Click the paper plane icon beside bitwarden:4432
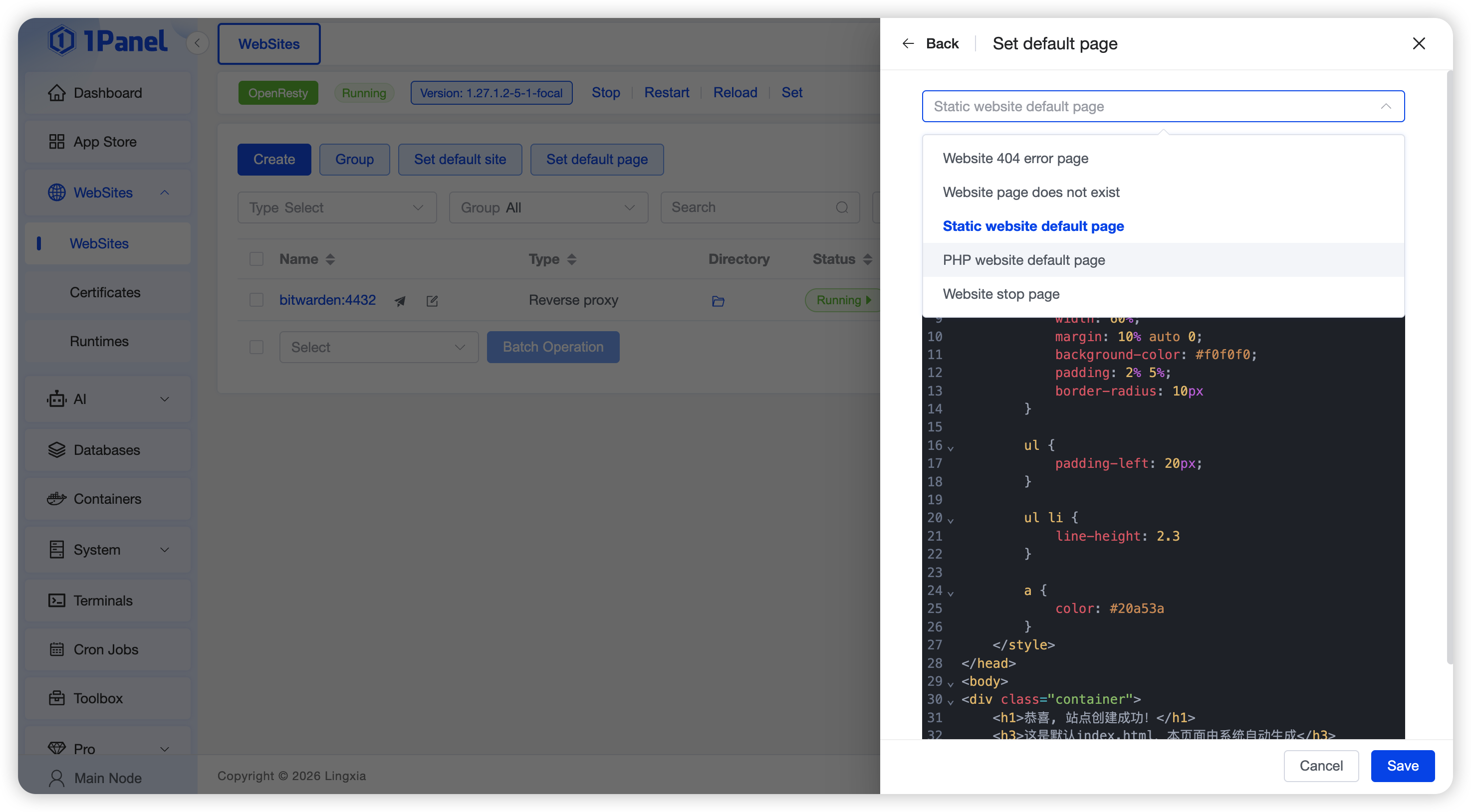The width and height of the screenshot is (1471, 812). 400,301
